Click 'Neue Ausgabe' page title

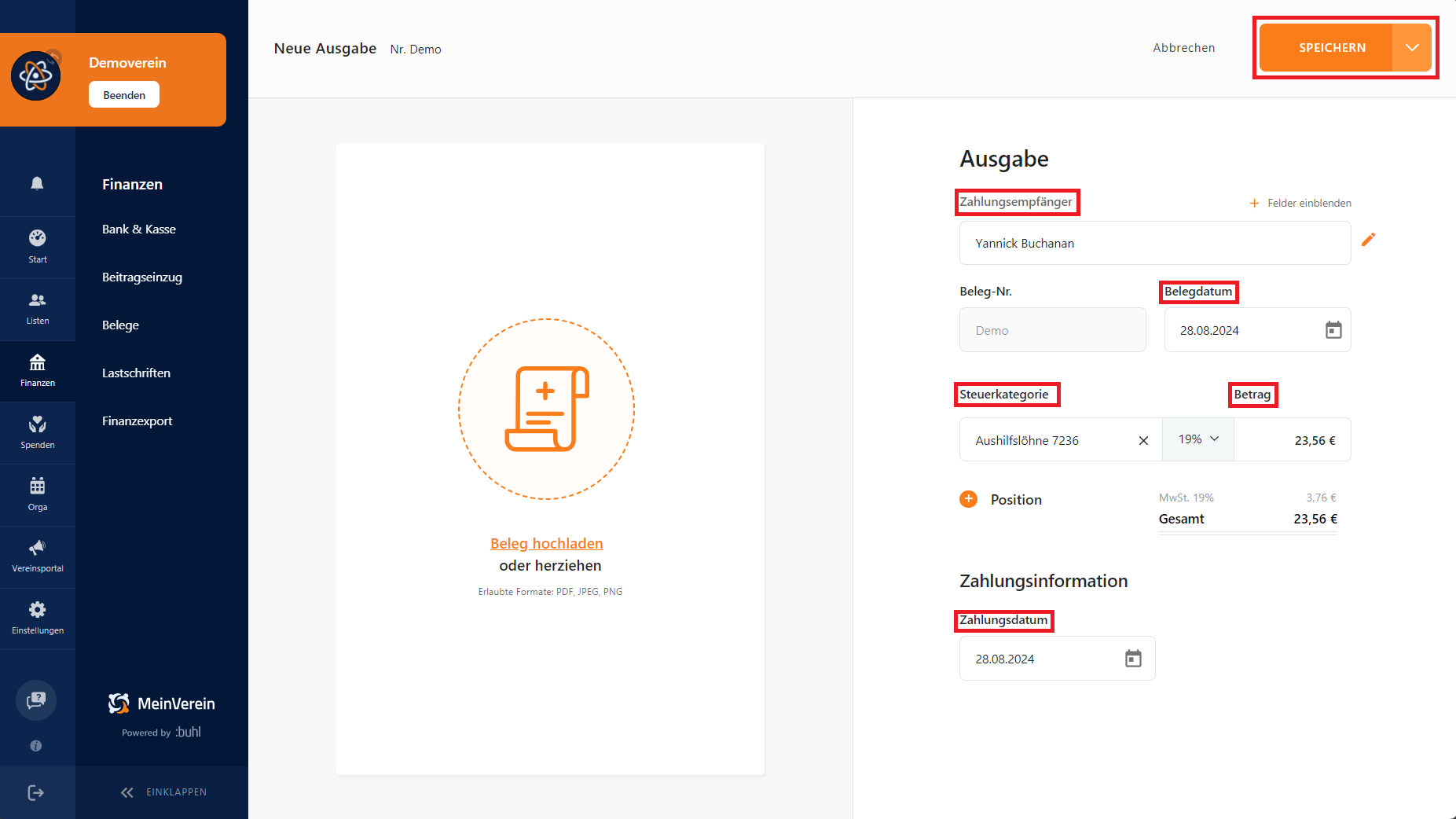point(325,49)
